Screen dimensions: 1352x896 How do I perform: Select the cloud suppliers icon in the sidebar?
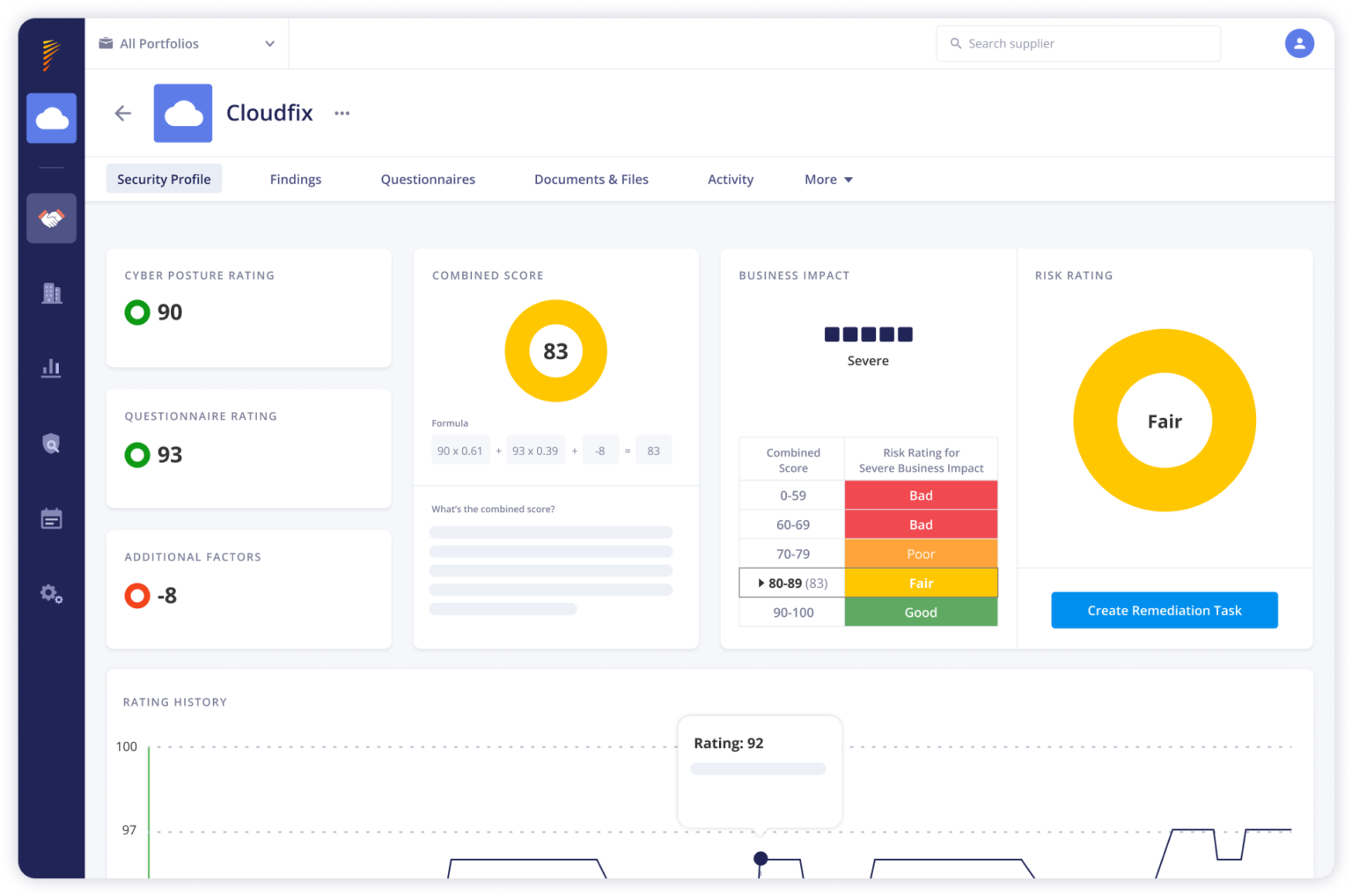[x=51, y=118]
